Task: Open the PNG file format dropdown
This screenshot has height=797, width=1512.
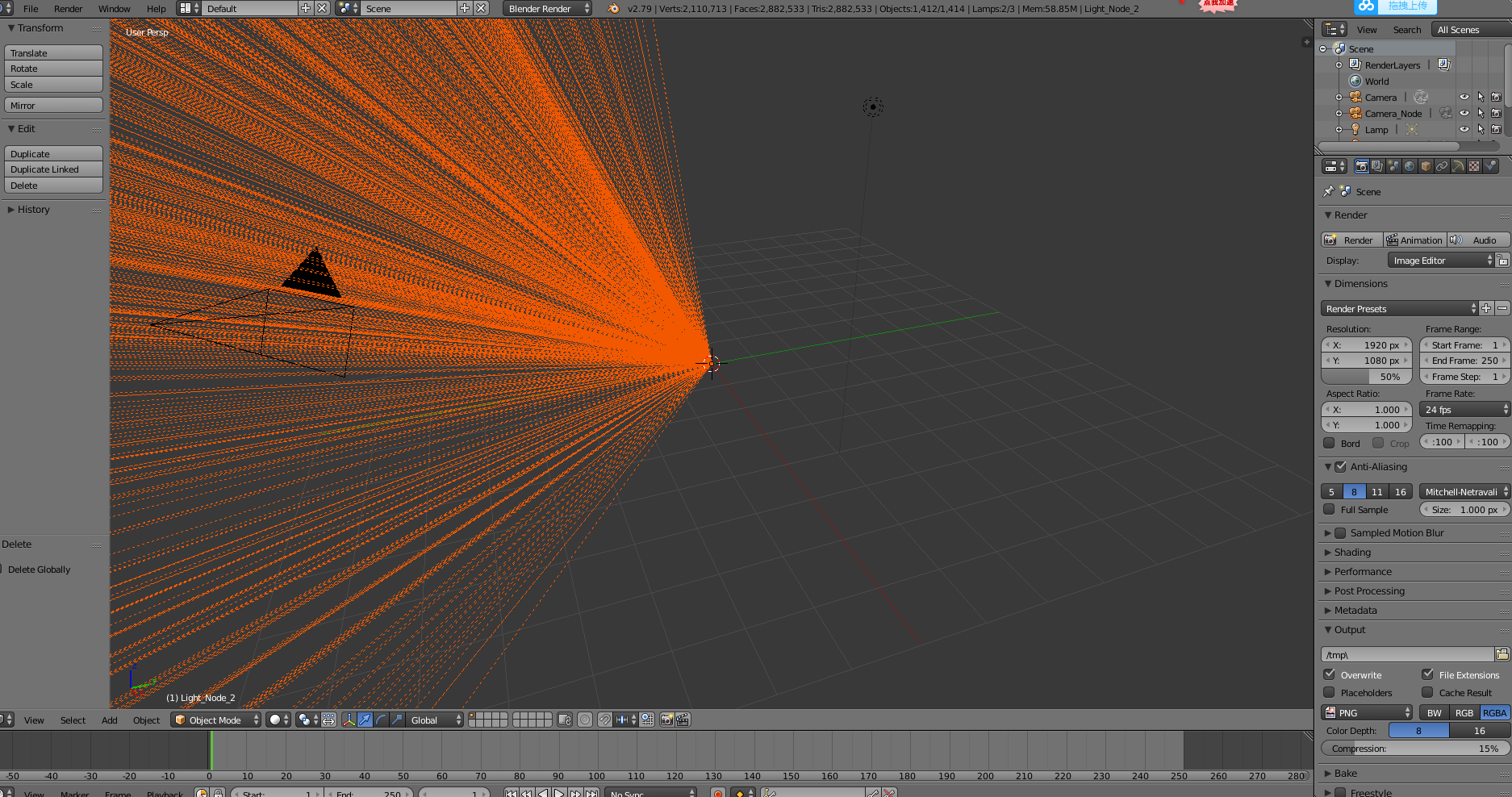Action: coord(1367,712)
